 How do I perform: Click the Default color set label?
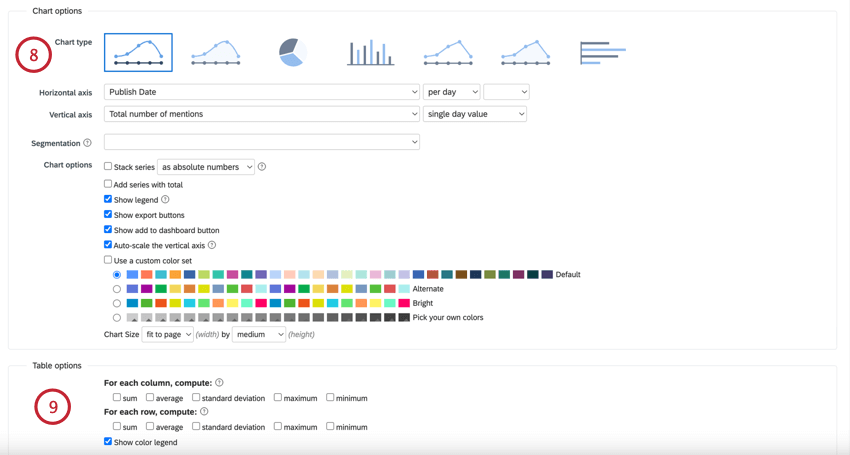(568, 274)
